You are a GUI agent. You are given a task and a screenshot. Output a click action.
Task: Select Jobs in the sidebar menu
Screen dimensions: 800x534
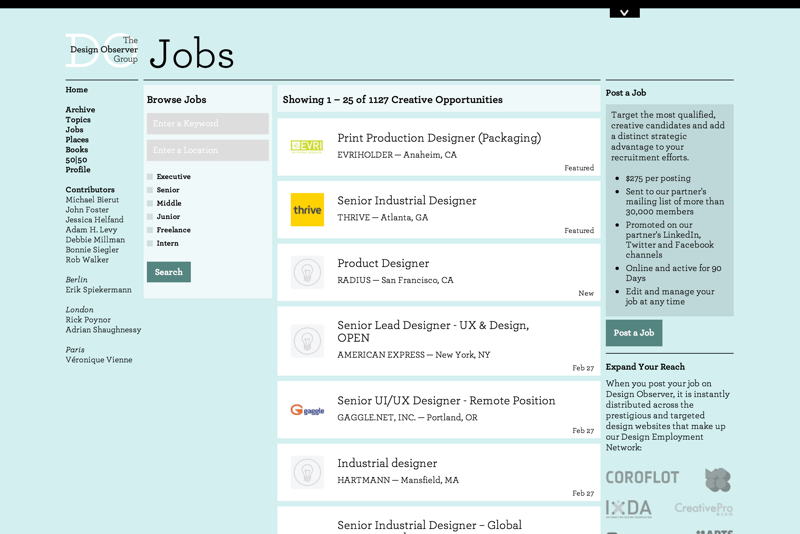[74, 130]
